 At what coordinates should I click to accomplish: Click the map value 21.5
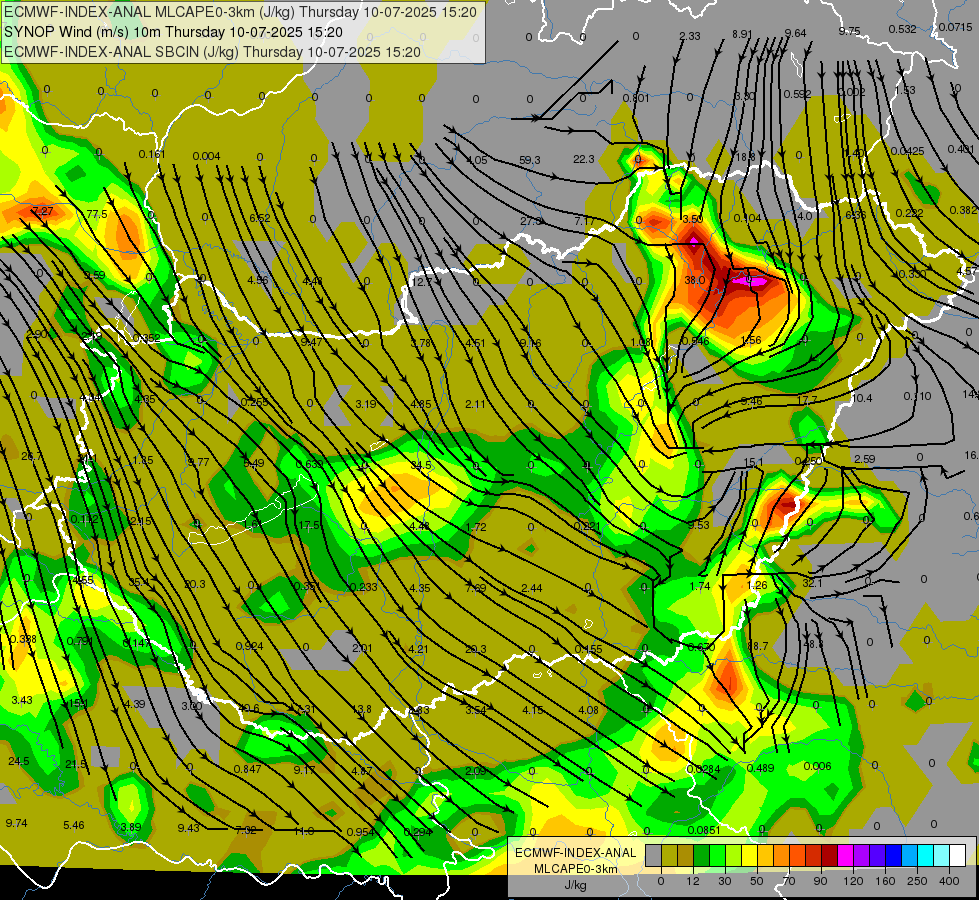pos(76,764)
